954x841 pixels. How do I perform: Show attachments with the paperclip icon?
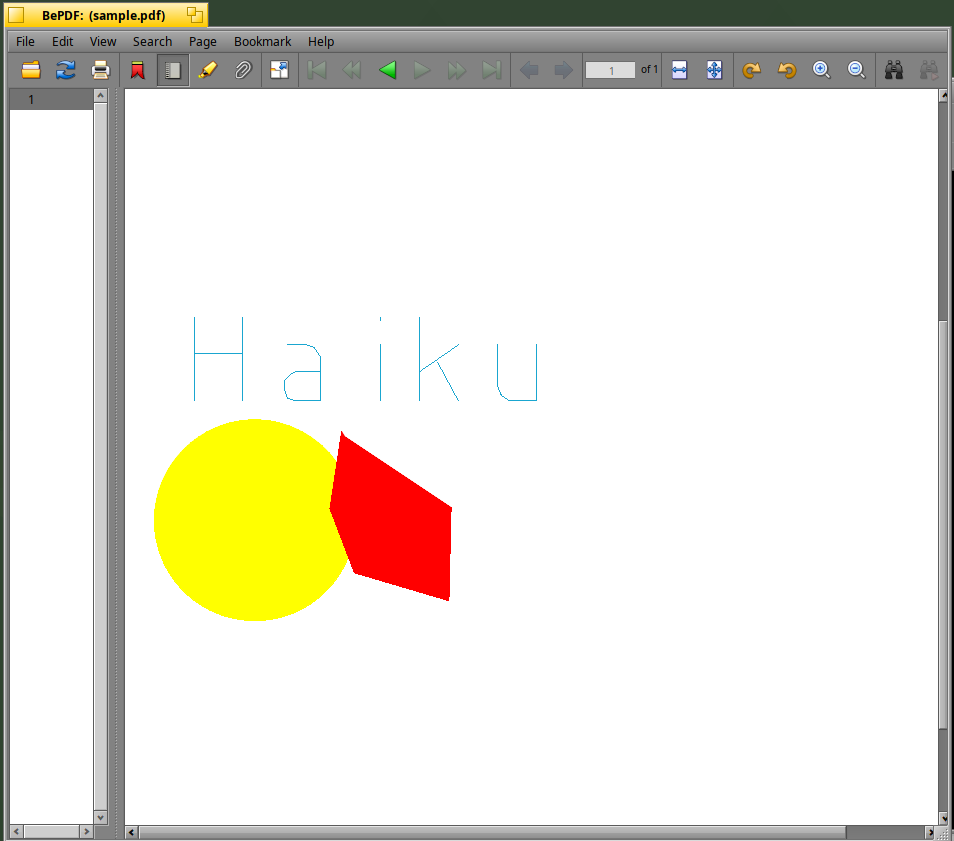[x=243, y=70]
